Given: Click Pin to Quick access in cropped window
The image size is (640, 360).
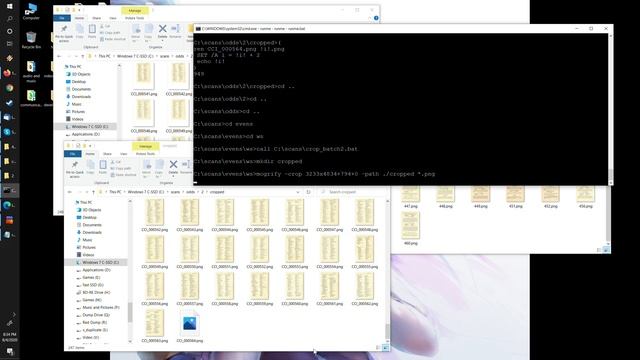Looking at the screenshot, I should point(75,168).
